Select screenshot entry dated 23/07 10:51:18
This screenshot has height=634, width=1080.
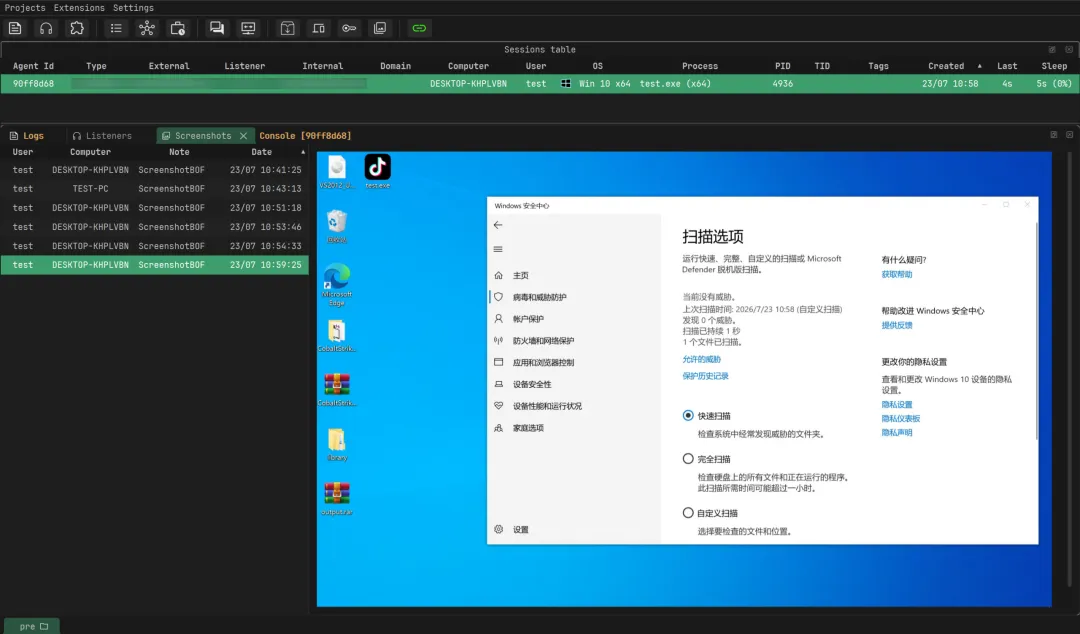[x=154, y=208]
